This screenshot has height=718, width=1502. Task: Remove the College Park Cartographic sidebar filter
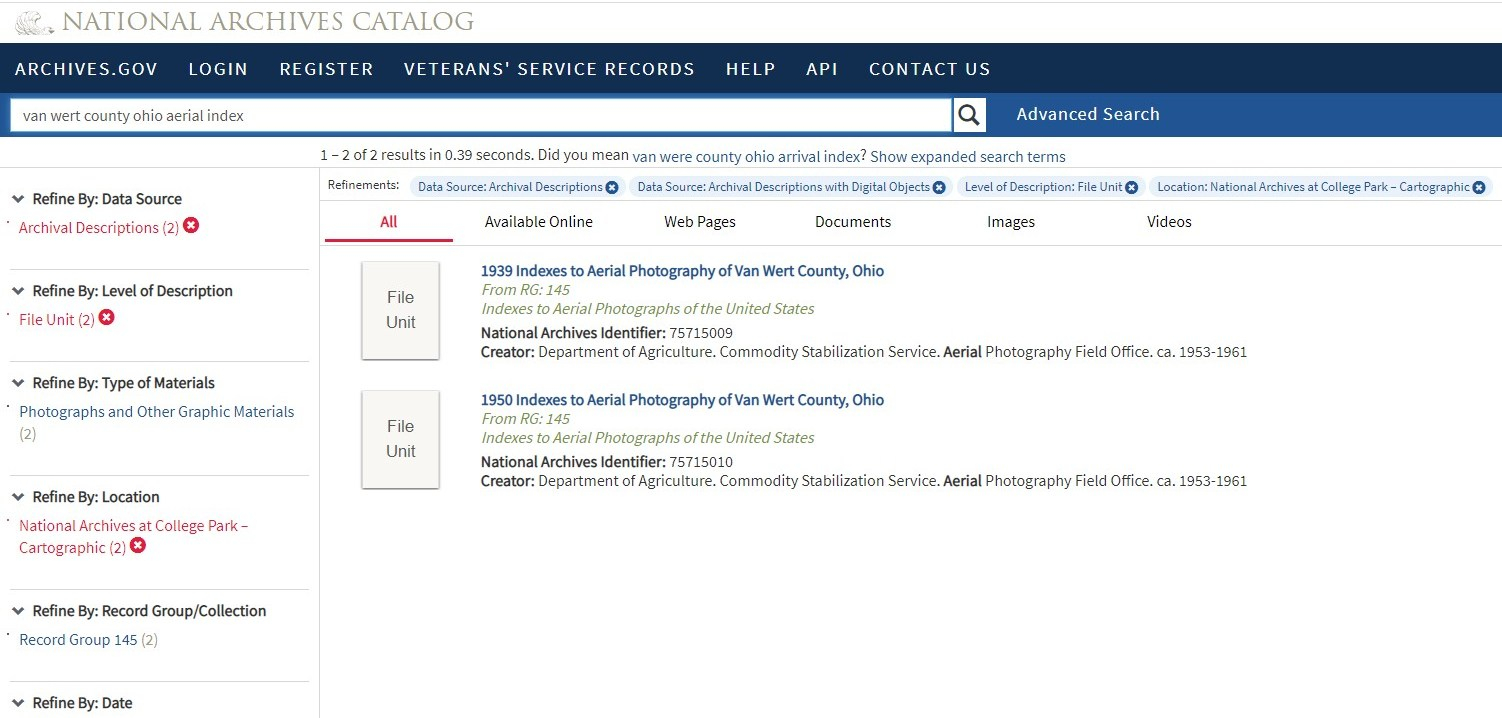tap(138, 546)
